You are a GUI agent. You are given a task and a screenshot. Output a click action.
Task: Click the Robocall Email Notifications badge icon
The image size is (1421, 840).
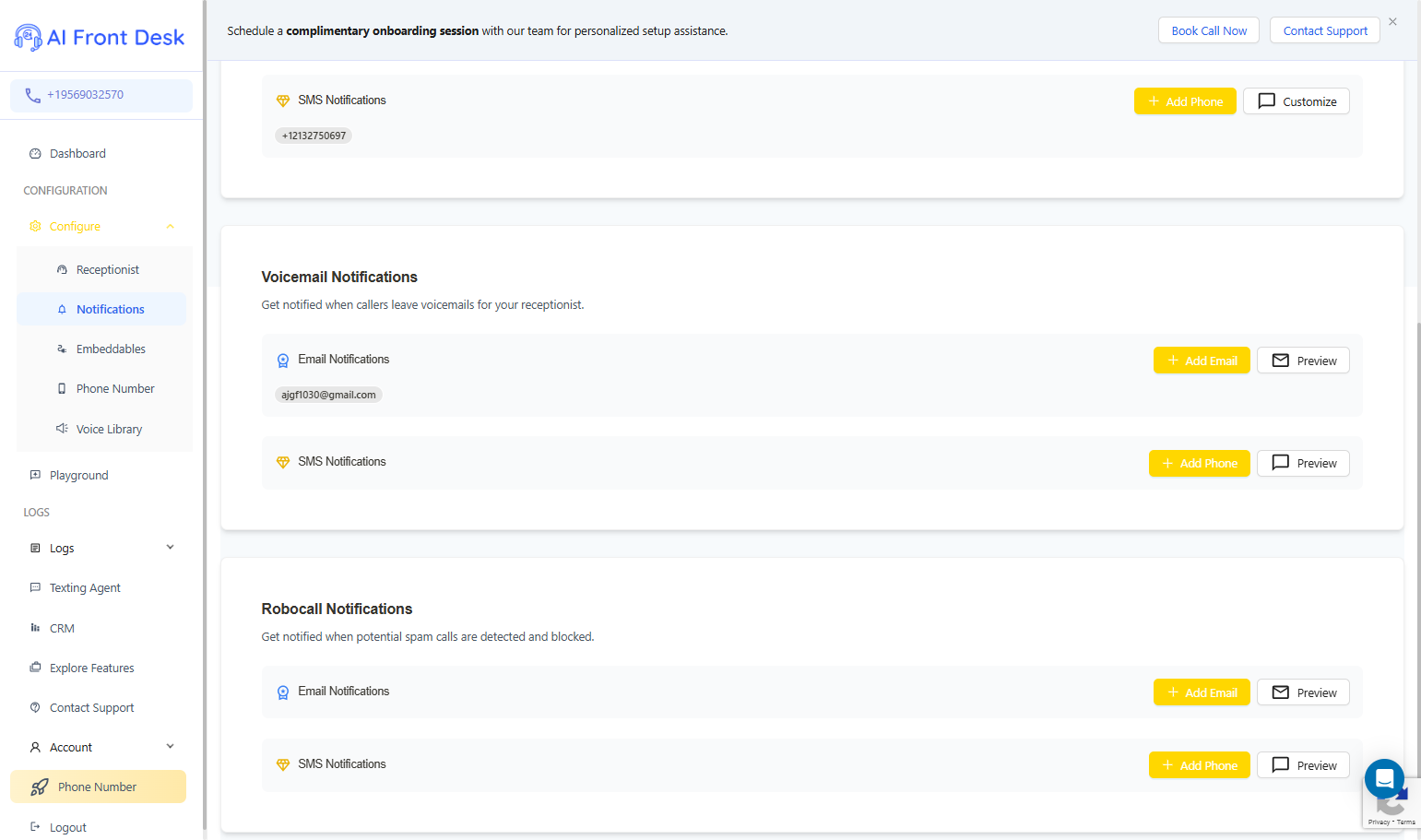tap(283, 692)
